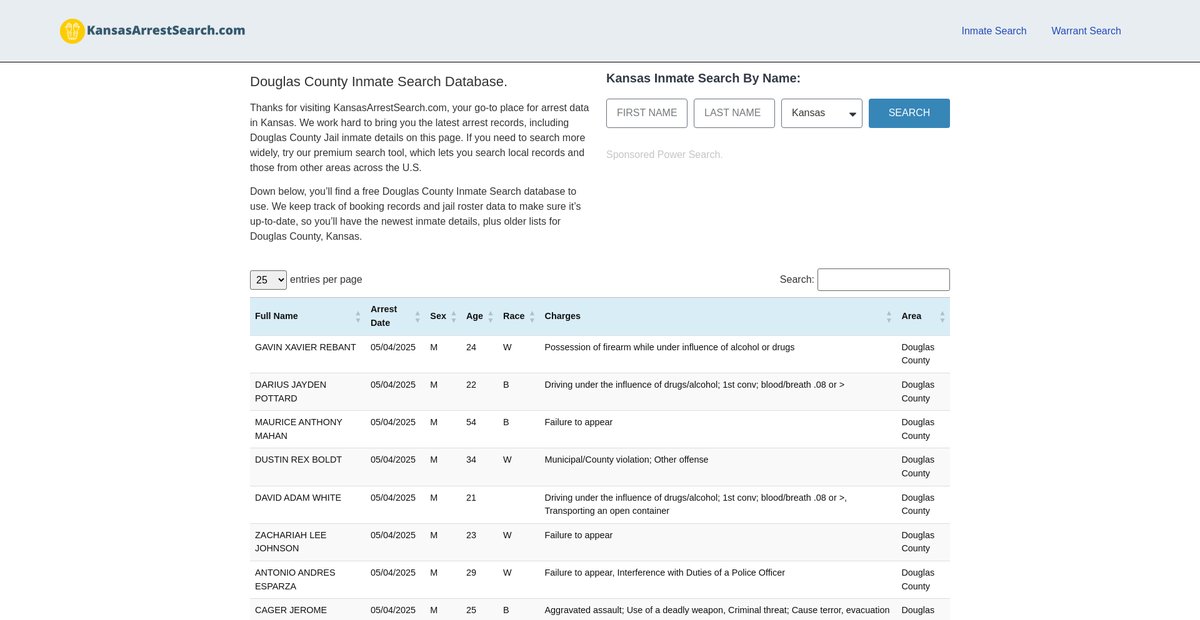Click the Sponsored Power Search text
Screen dimensions: 1200x620
(663, 155)
